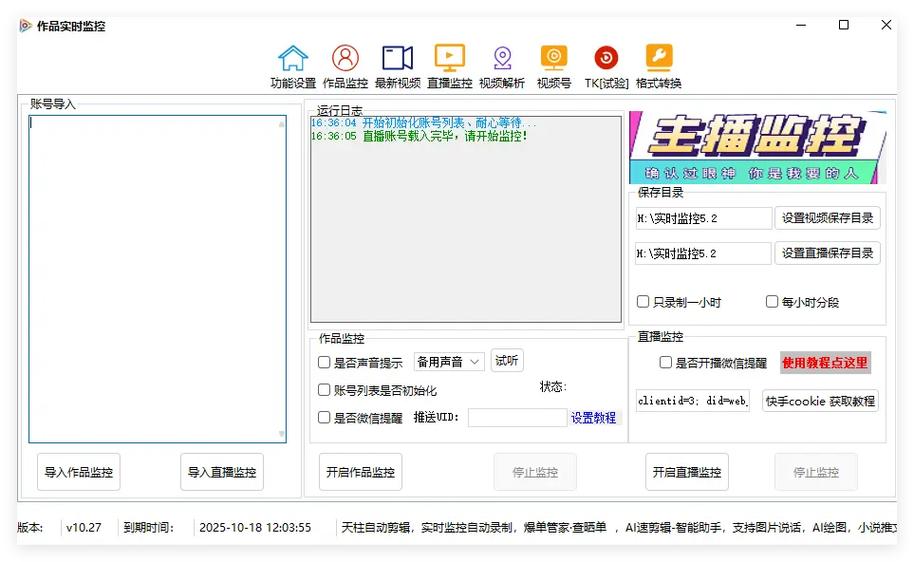Click 快手cookie 获取教程 button
Viewport: 914px width, 562px height.
click(x=820, y=401)
